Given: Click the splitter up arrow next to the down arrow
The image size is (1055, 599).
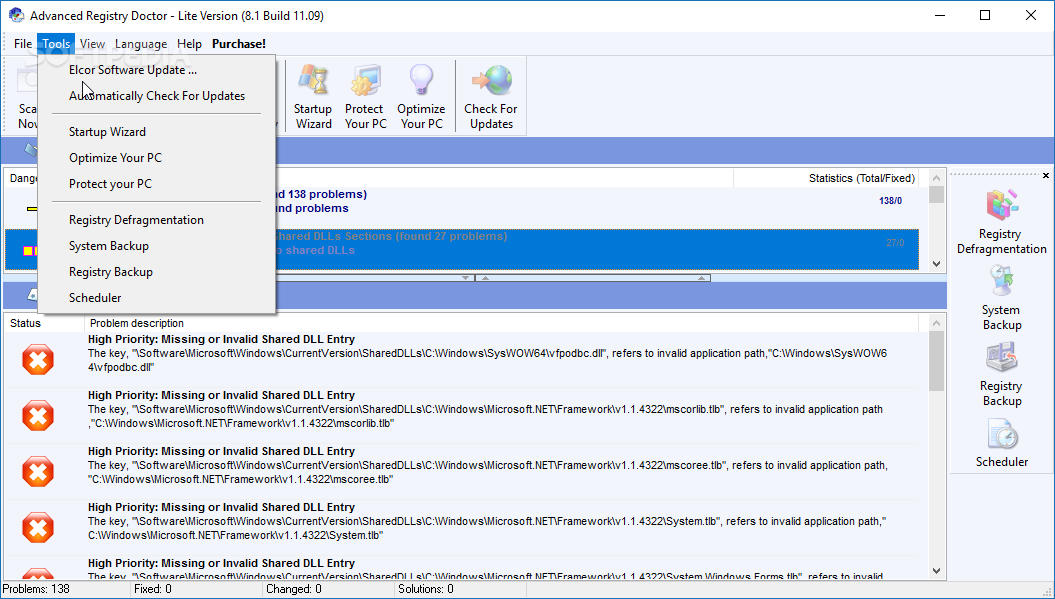Looking at the screenshot, I should [x=485, y=278].
